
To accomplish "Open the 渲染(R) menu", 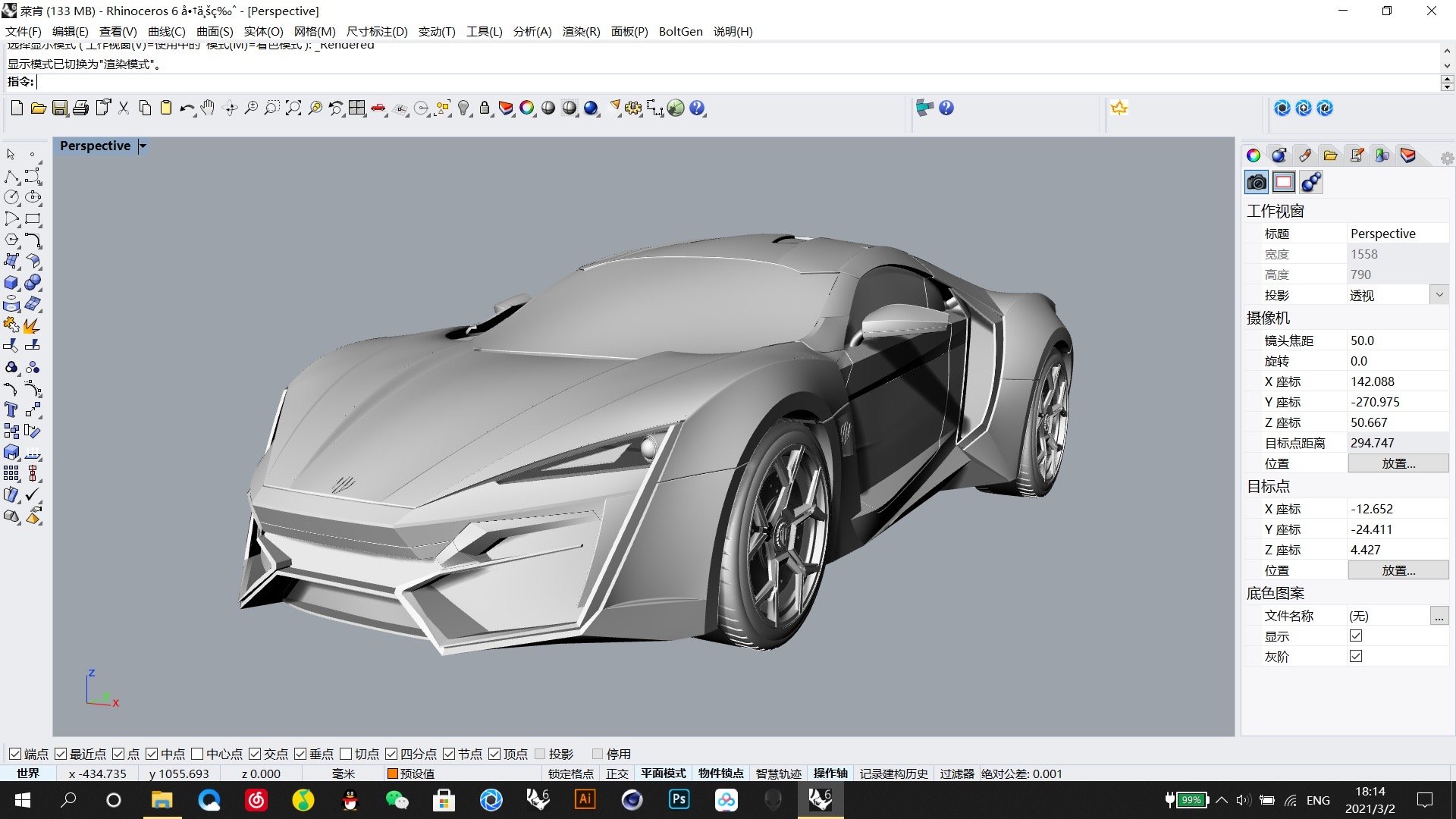I will [x=581, y=31].
